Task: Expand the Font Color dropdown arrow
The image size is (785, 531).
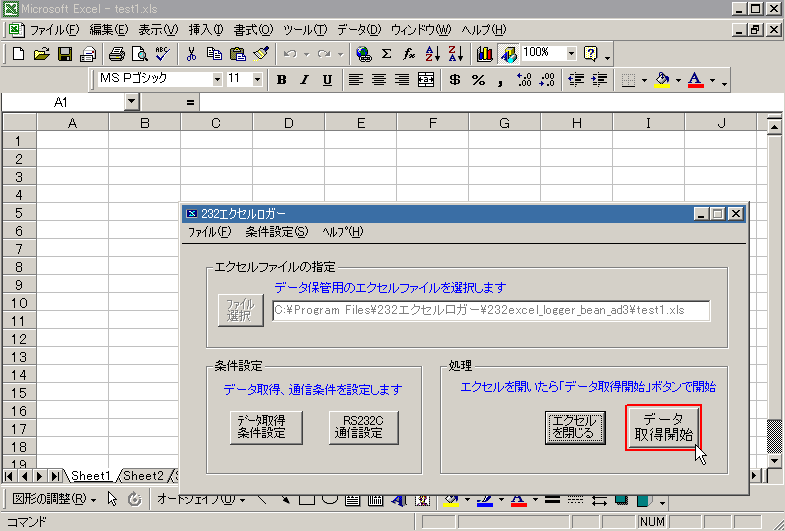Action: coord(712,80)
